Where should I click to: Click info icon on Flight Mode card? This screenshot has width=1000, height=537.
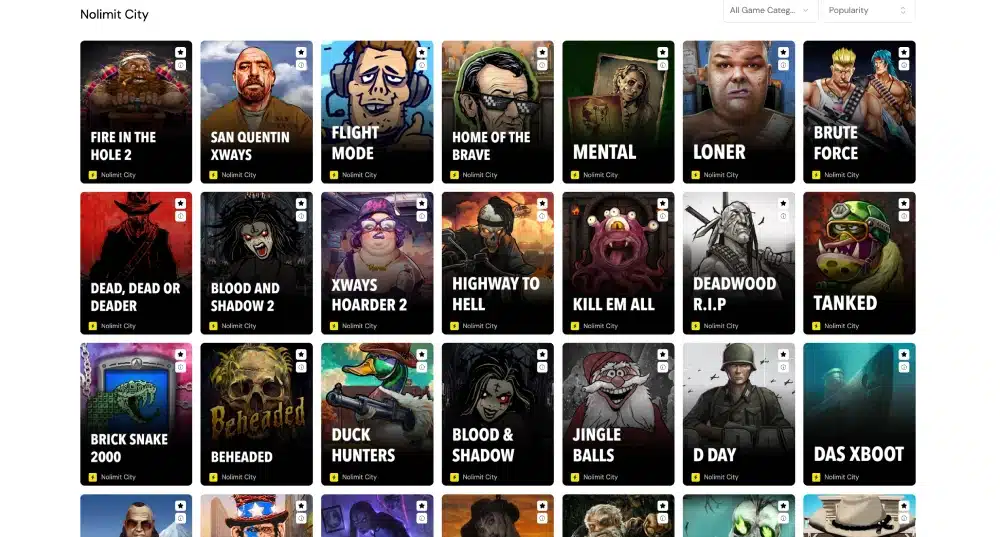click(422, 65)
